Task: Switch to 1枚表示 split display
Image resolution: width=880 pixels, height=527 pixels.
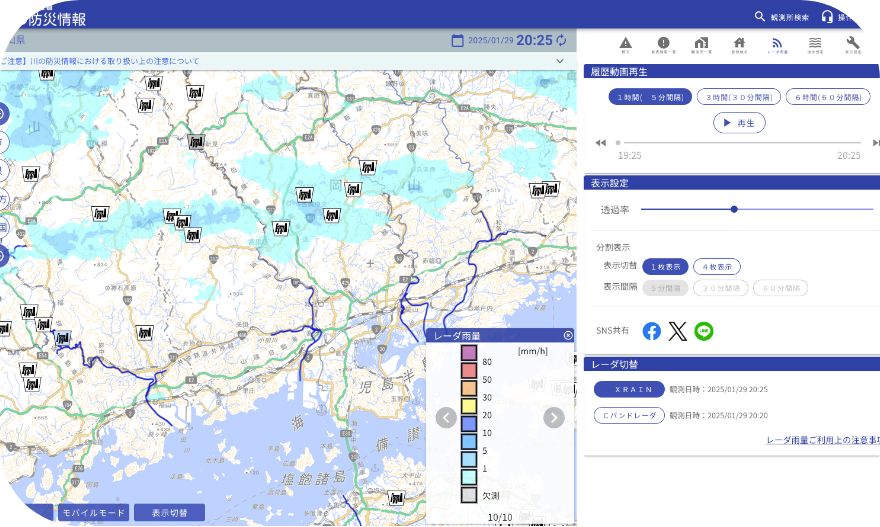Action: 665,267
